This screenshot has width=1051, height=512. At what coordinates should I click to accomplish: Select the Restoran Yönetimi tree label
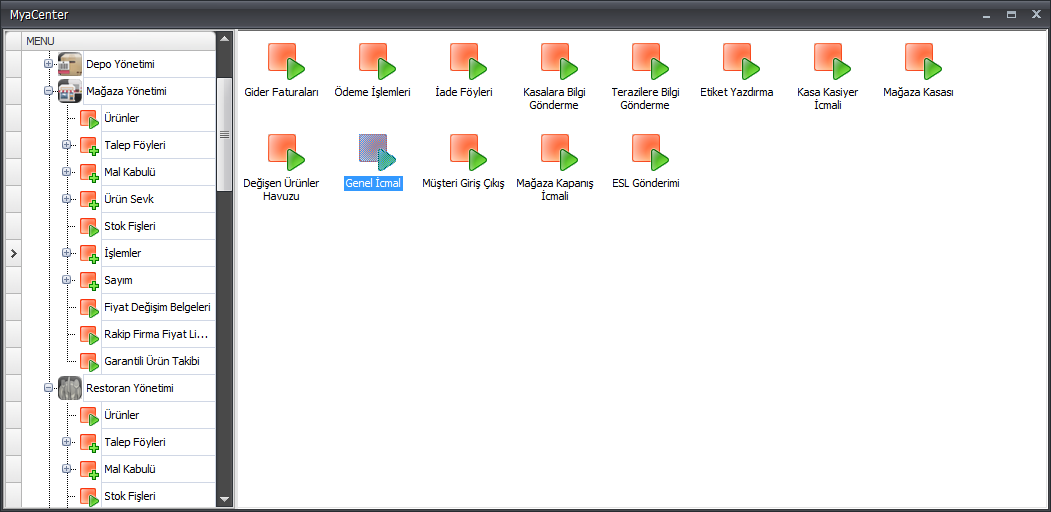(x=128, y=388)
